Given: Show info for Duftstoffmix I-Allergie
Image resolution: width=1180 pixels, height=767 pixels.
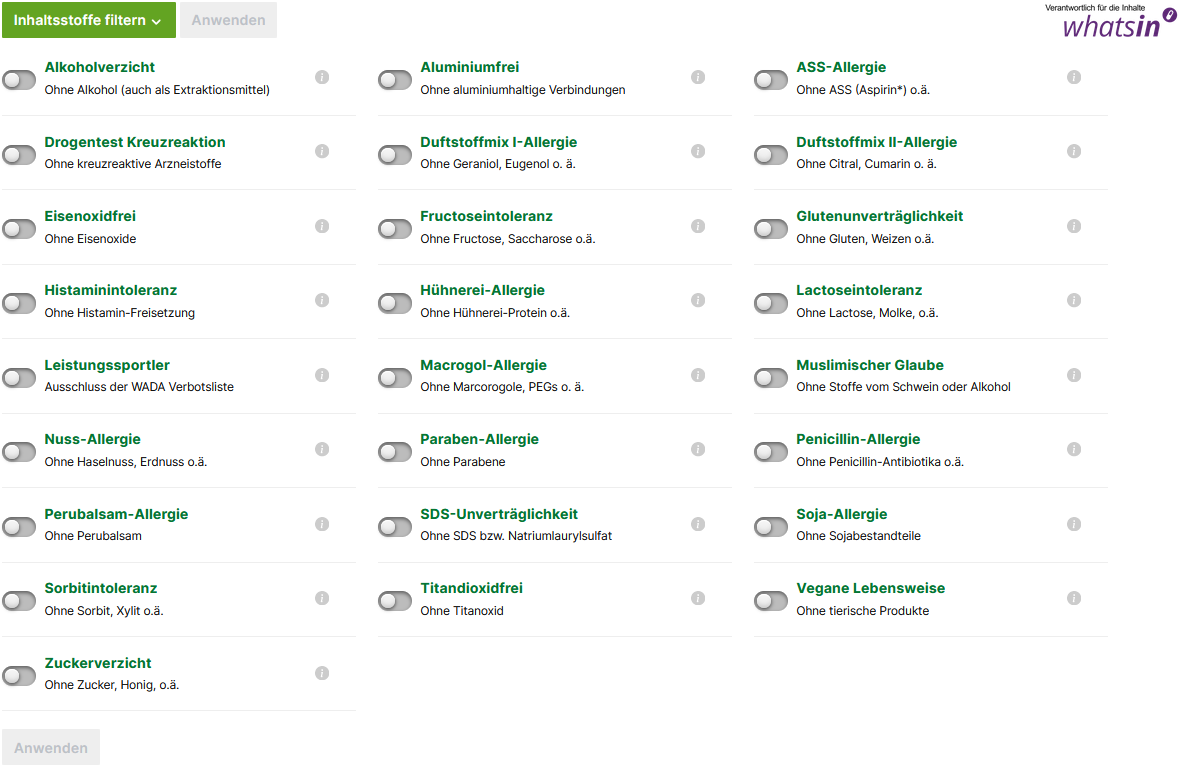Looking at the screenshot, I should (698, 151).
